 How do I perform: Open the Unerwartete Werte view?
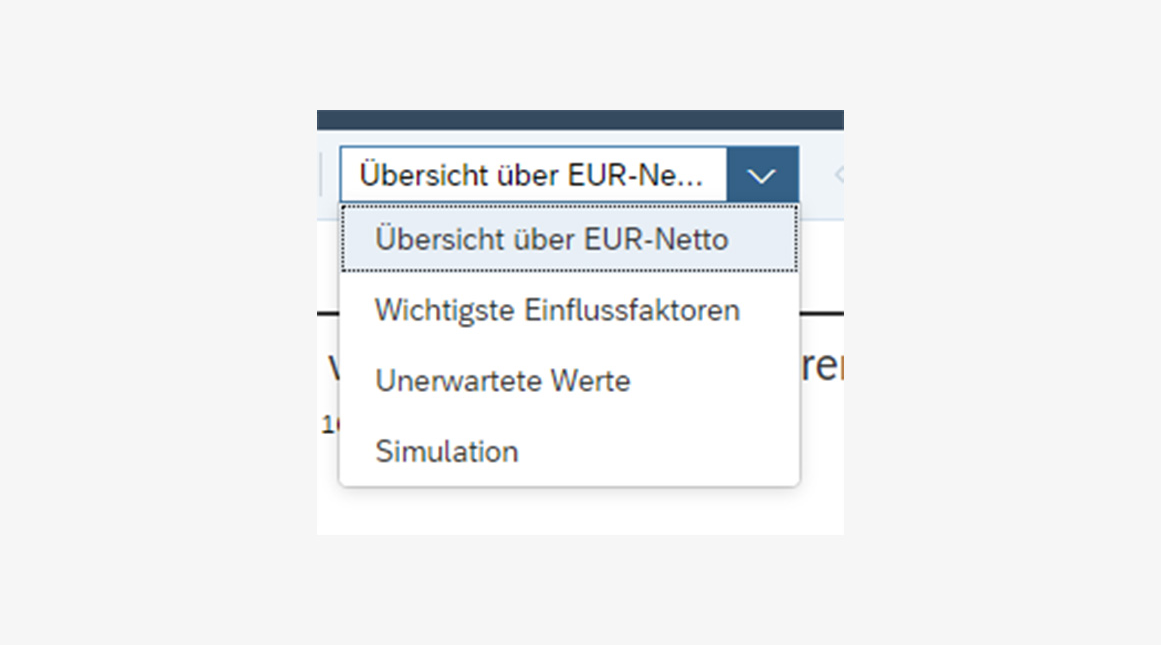(503, 381)
